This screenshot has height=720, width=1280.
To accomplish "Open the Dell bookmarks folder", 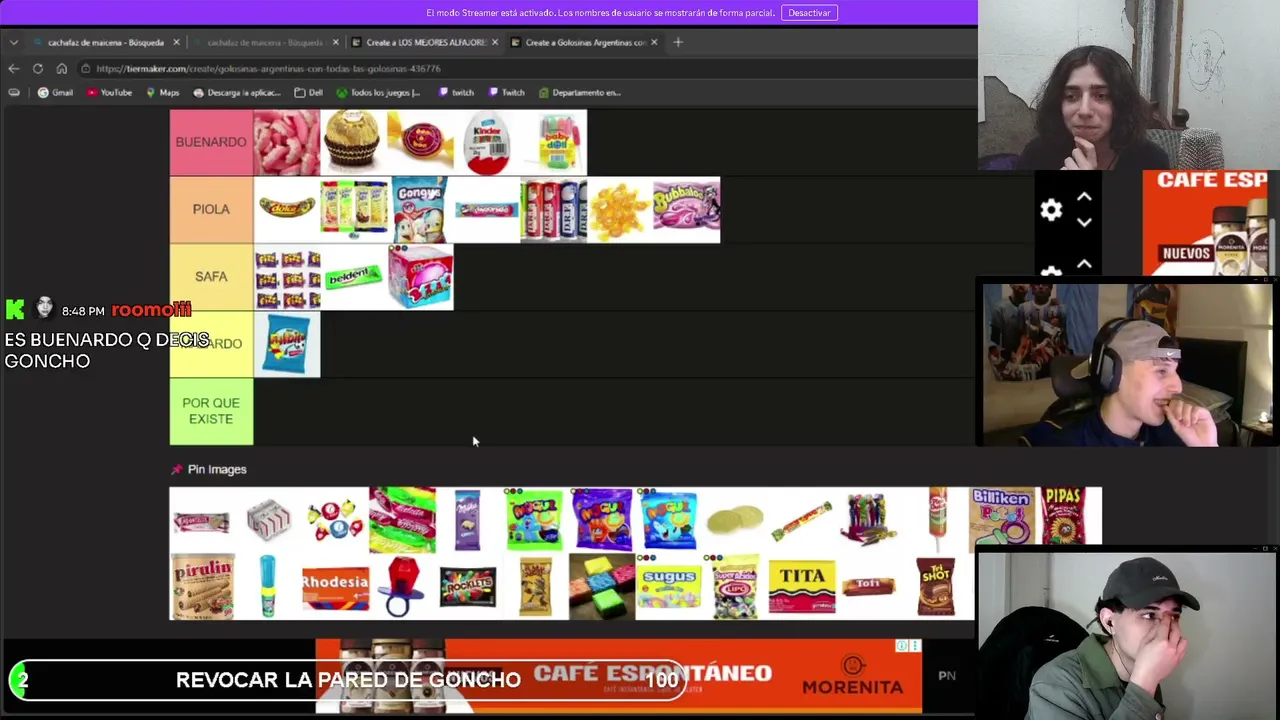I will 308,92.
